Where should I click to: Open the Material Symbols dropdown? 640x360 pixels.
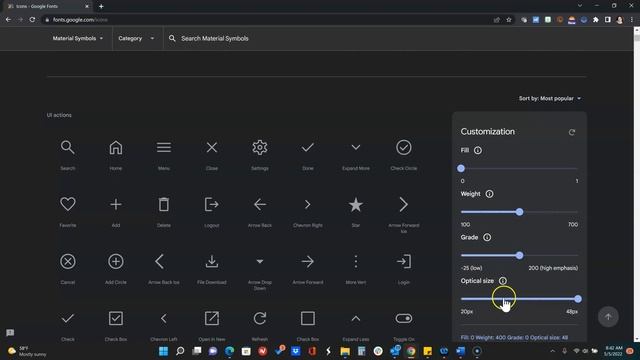click(78, 38)
